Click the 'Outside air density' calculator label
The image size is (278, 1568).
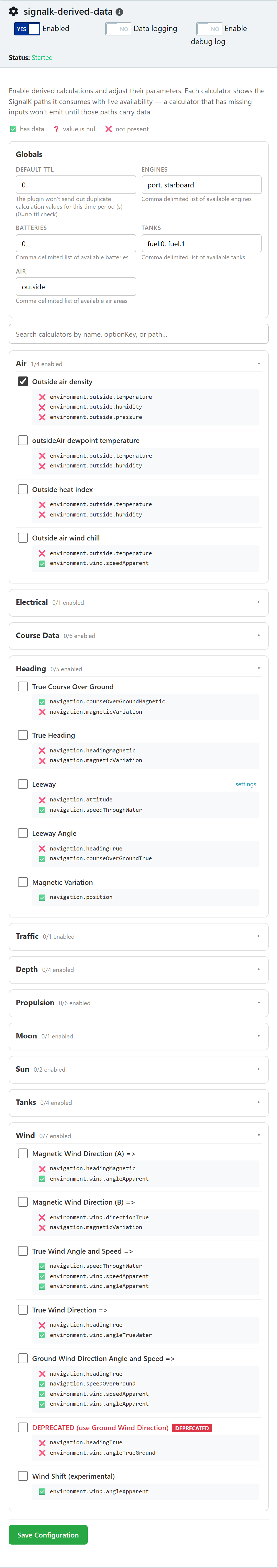(x=62, y=382)
